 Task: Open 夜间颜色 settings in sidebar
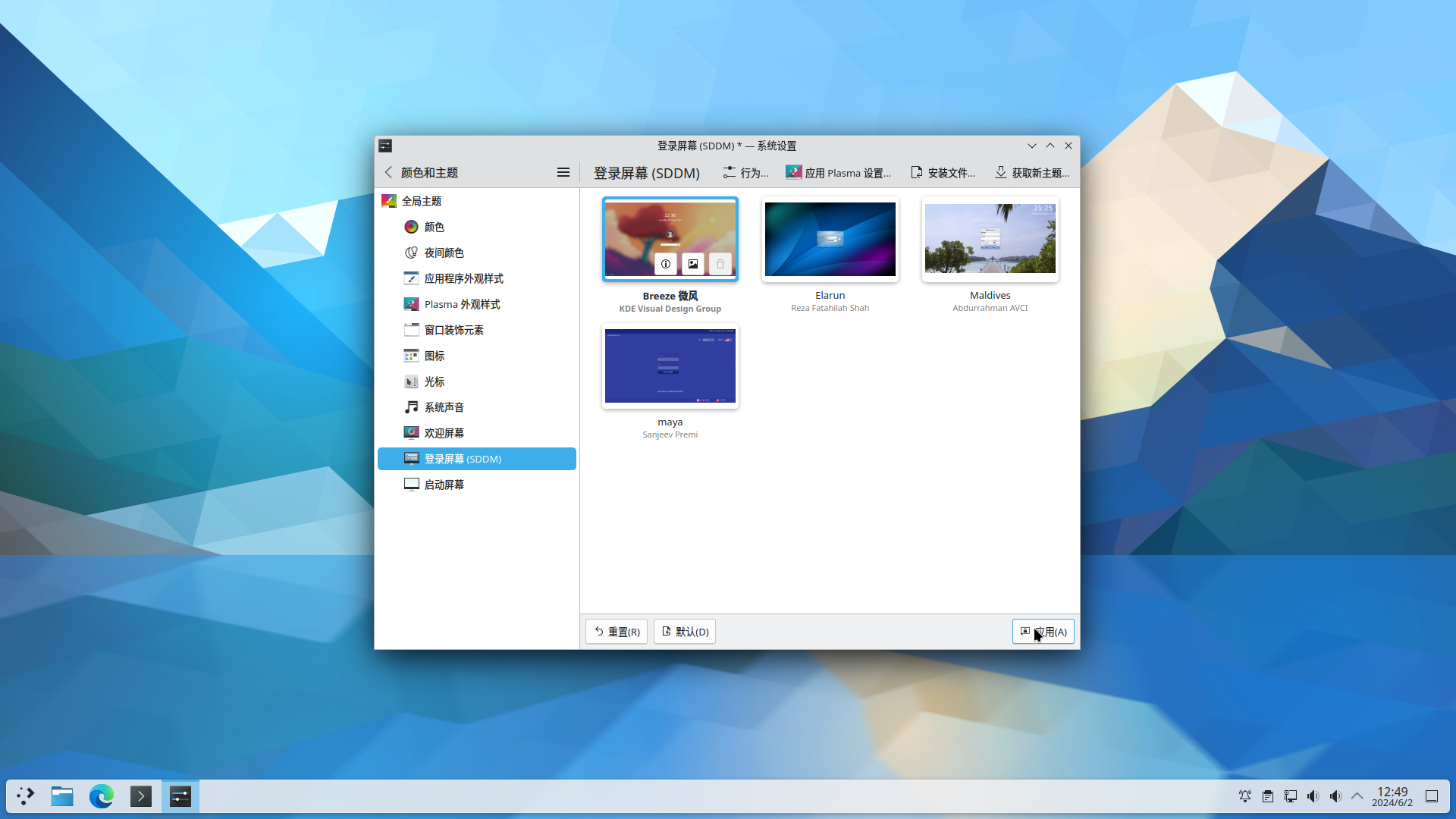(444, 253)
